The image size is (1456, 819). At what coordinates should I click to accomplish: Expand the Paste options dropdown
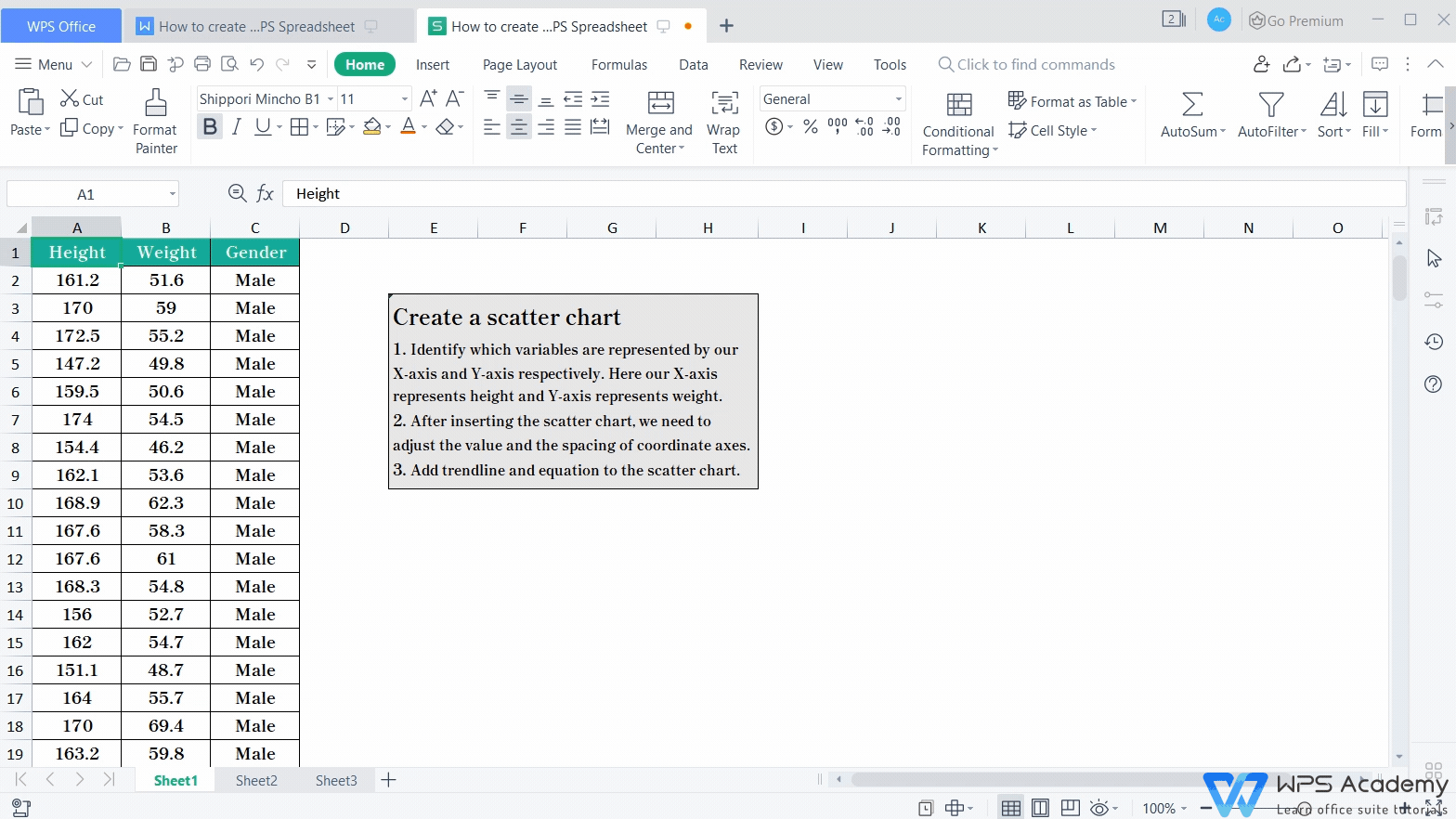pyautogui.click(x=47, y=130)
